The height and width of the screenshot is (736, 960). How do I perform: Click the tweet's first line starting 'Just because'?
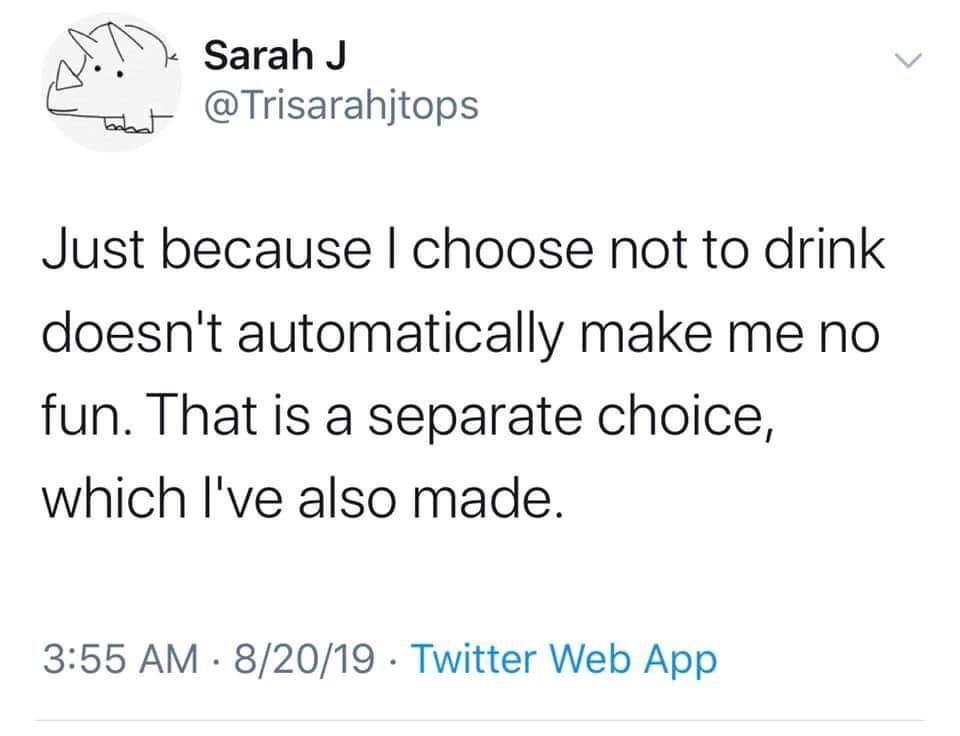click(462, 252)
